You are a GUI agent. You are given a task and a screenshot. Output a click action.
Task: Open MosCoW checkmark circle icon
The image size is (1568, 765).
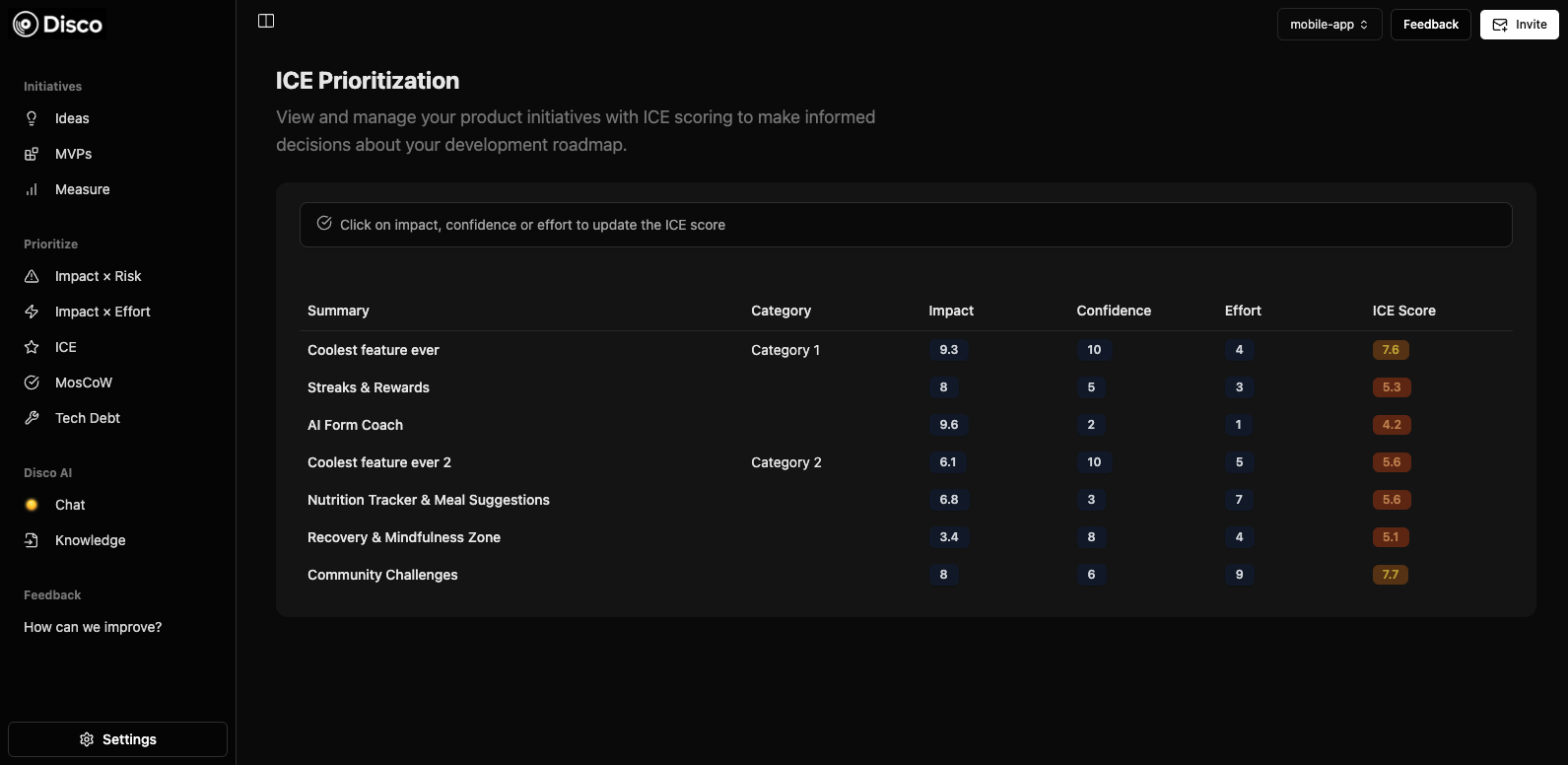[32, 382]
